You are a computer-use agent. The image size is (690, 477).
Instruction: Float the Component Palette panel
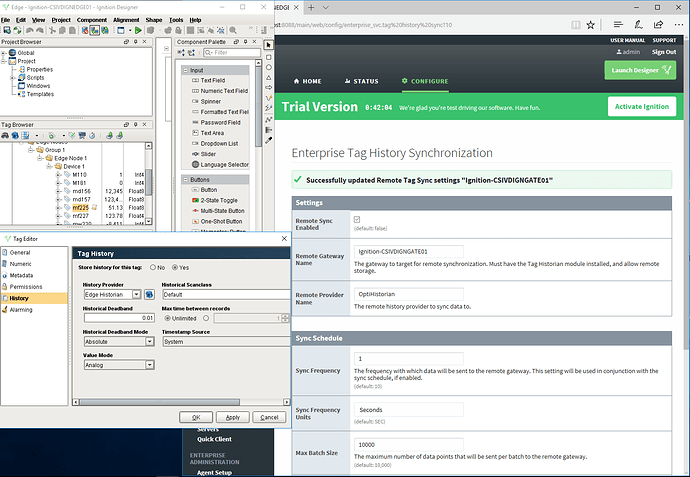click(x=236, y=42)
